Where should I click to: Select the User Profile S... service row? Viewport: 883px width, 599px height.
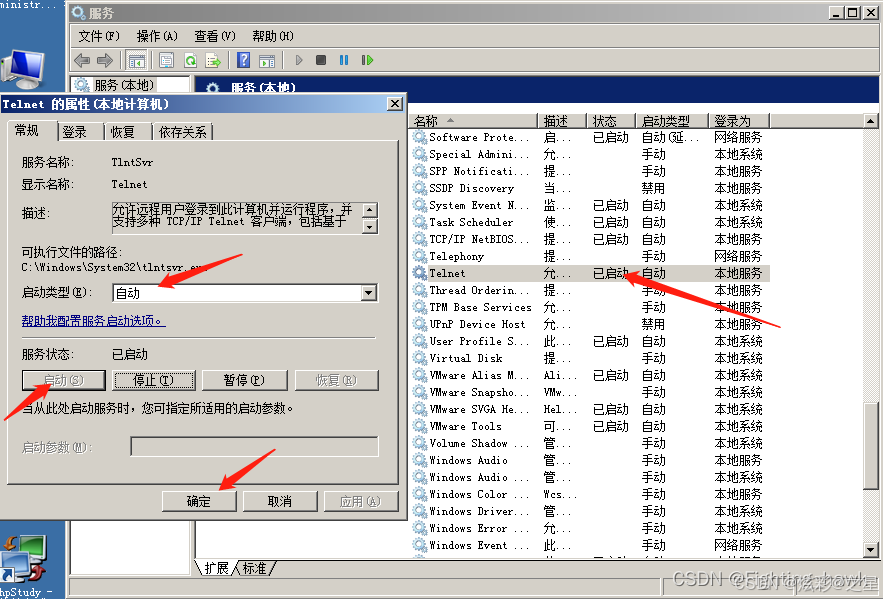tap(590, 341)
